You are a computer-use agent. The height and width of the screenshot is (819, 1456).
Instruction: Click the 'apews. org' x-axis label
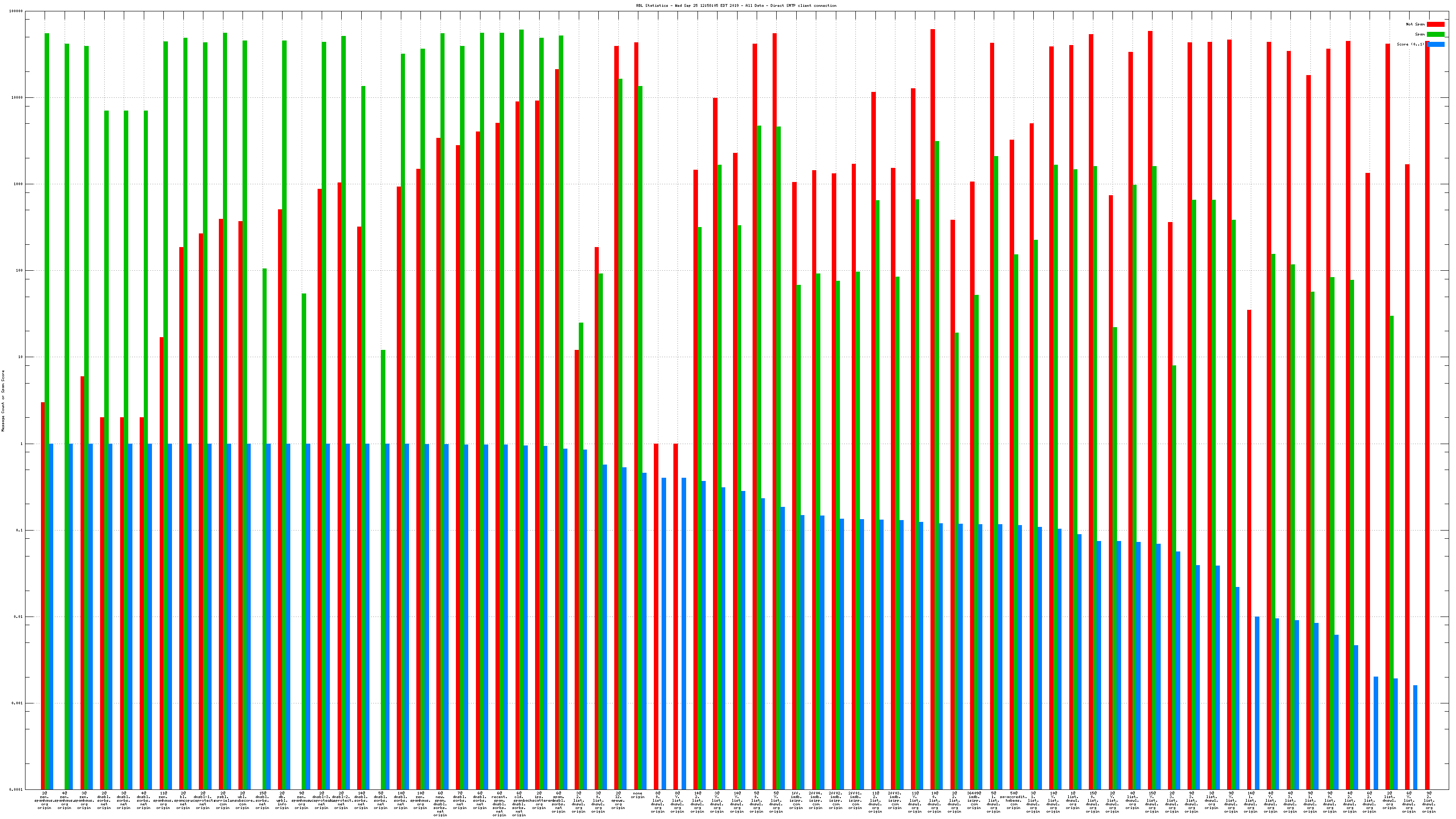[618, 800]
